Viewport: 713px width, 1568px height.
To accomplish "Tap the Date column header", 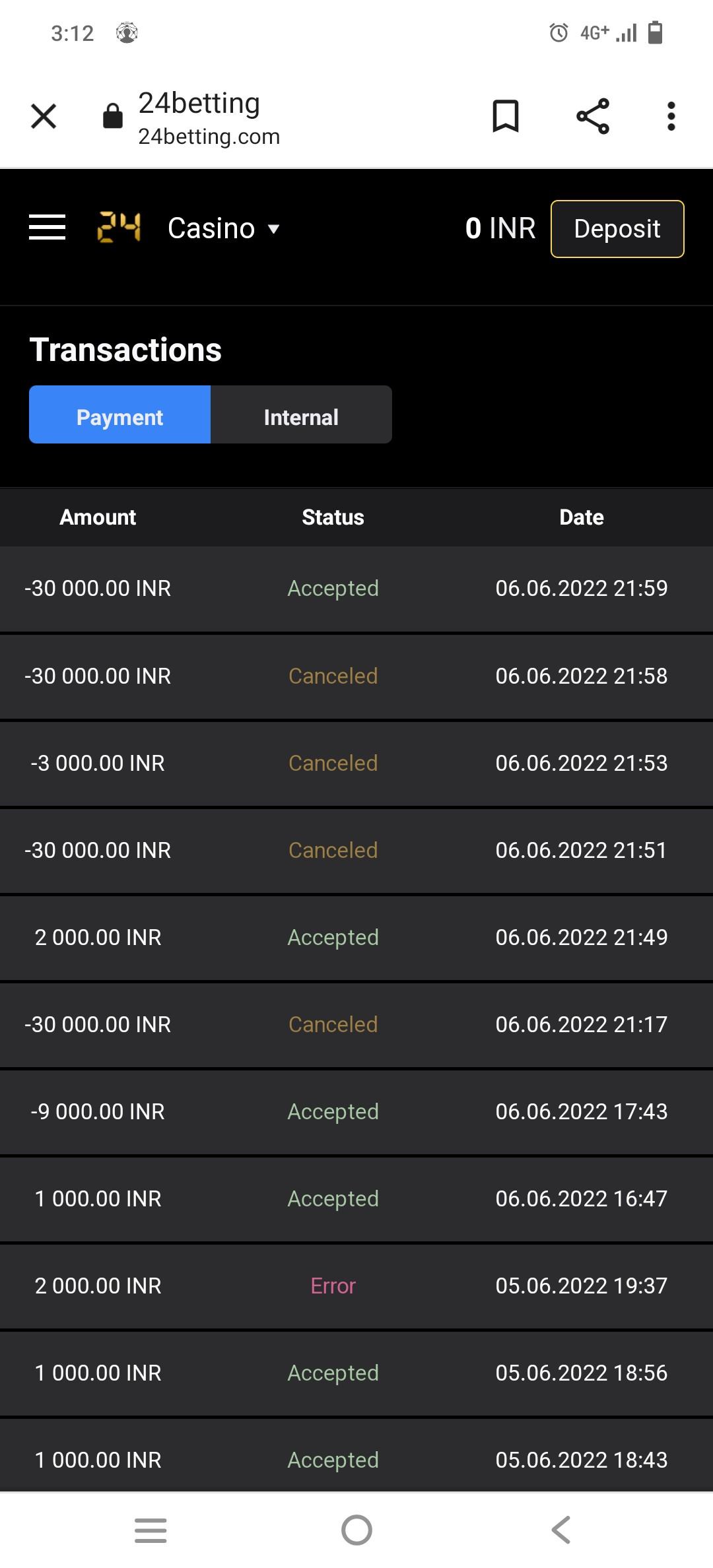I will [x=581, y=517].
